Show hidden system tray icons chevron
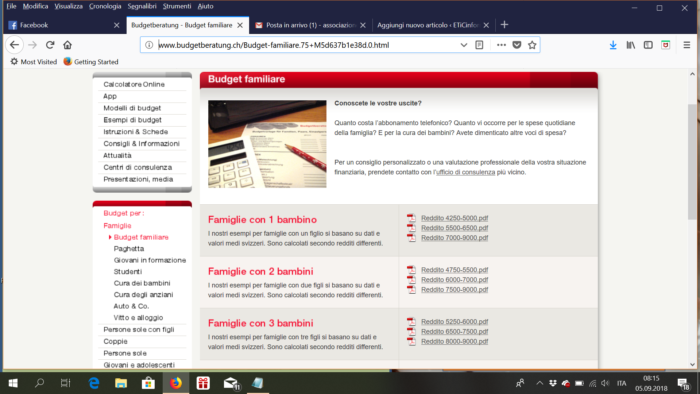The image size is (700, 394). (539, 383)
